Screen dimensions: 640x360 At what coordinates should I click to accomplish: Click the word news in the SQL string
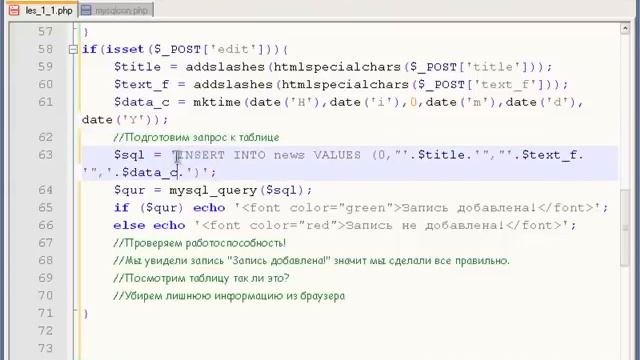coord(289,155)
